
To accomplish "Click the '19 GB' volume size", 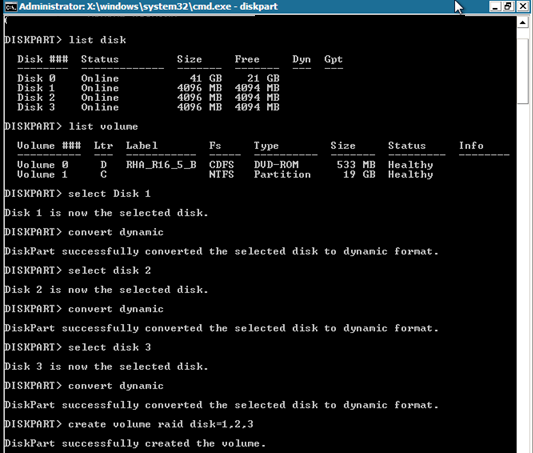I will (359, 175).
